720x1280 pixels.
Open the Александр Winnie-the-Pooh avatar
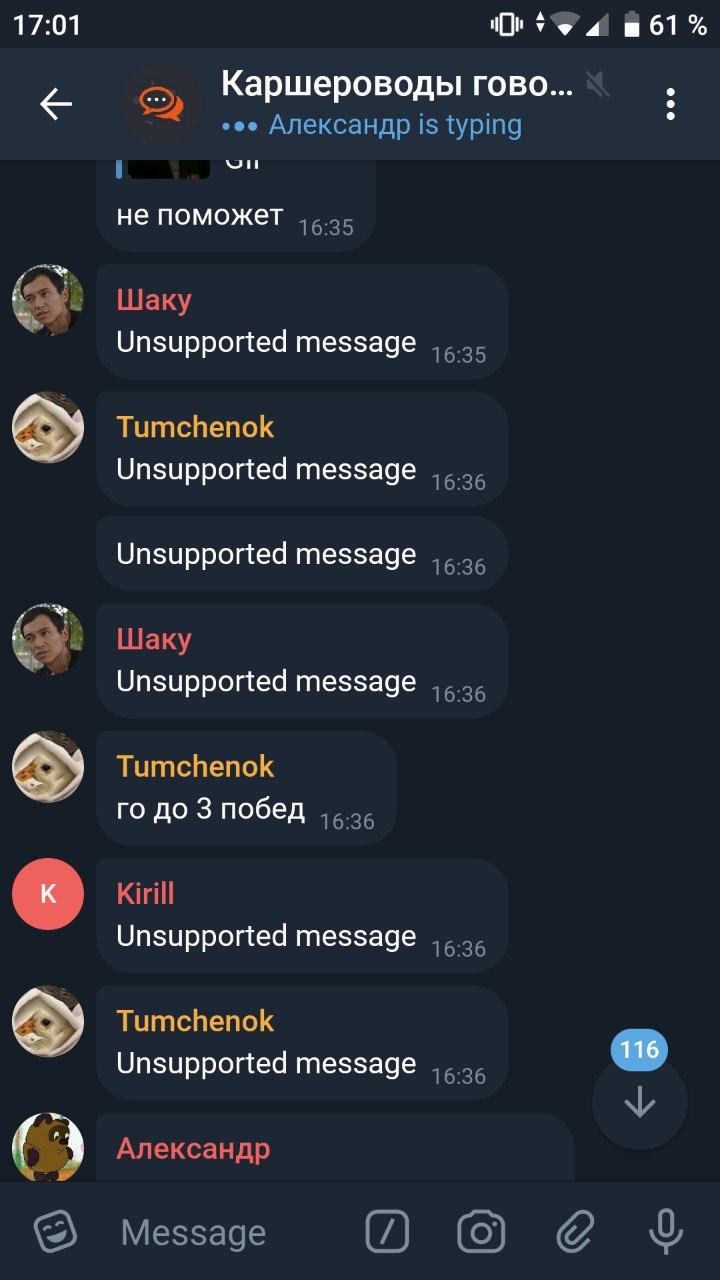48,1147
